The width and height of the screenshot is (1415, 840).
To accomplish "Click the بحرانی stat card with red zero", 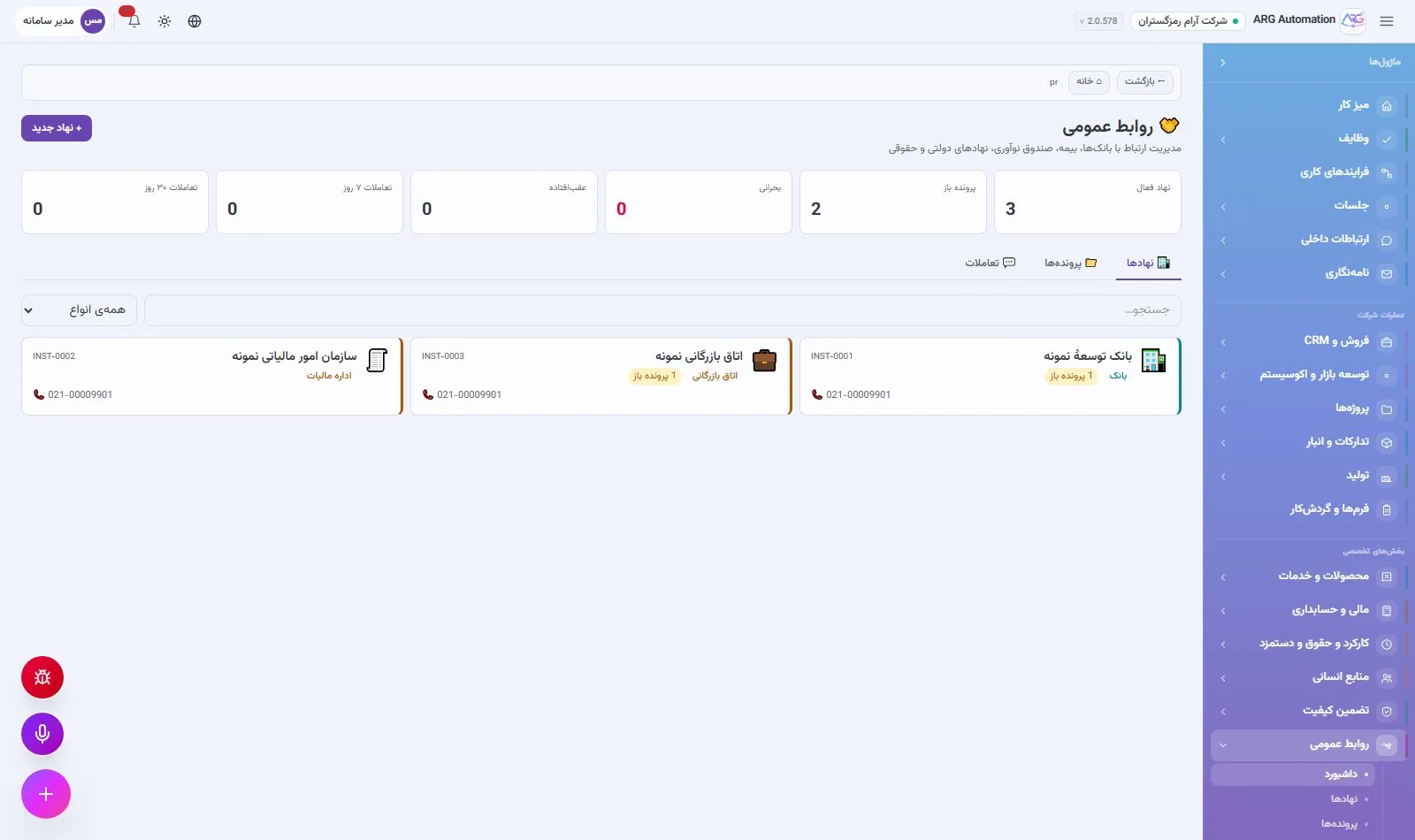I will [699, 202].
